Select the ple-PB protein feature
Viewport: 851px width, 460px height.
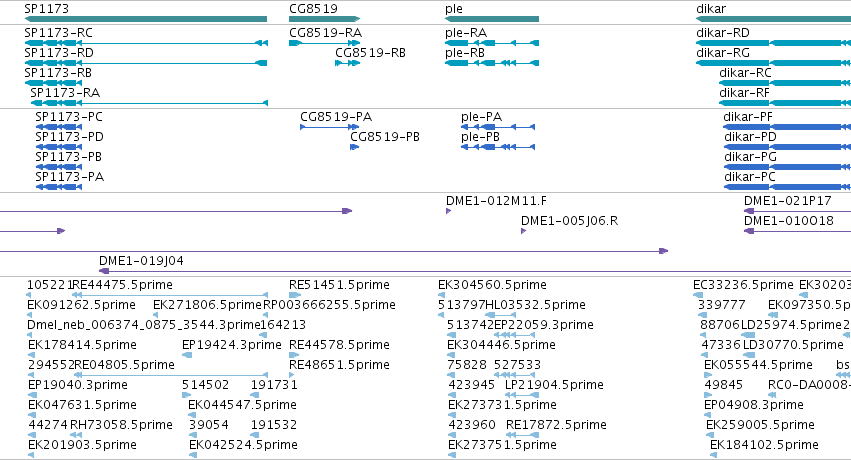click(498, 147)
